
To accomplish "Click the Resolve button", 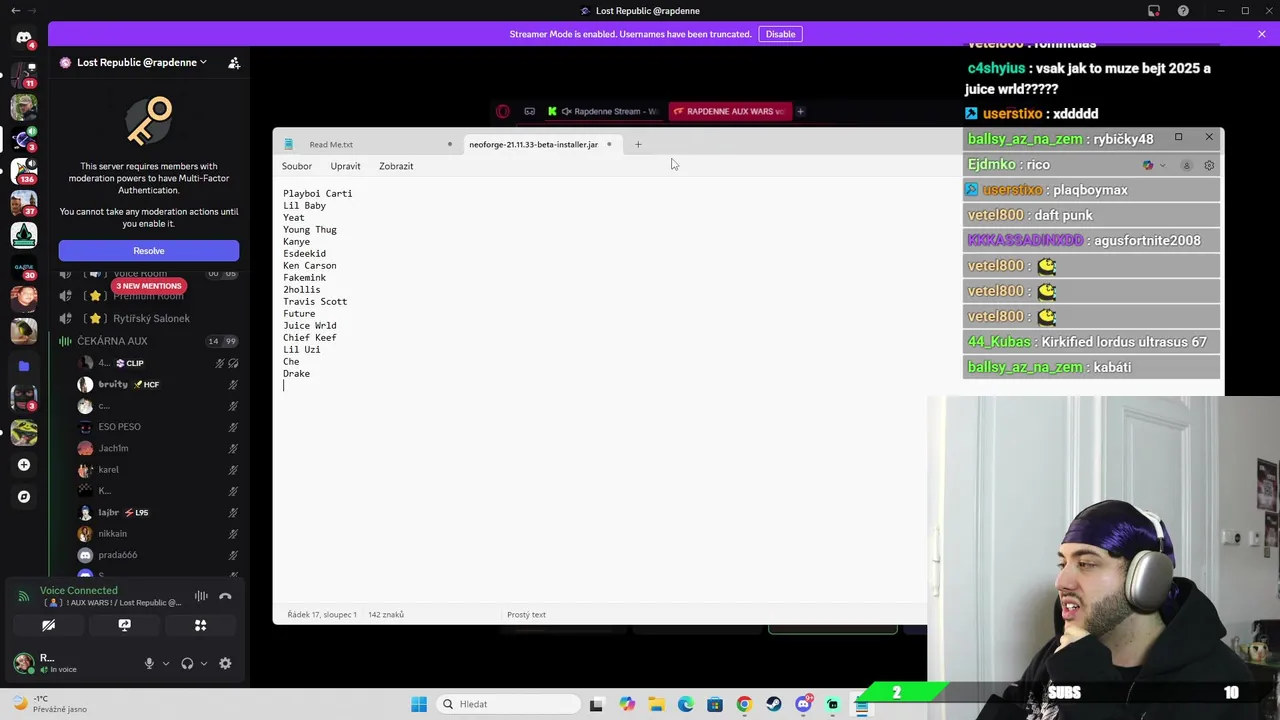I will click(149, 251).
